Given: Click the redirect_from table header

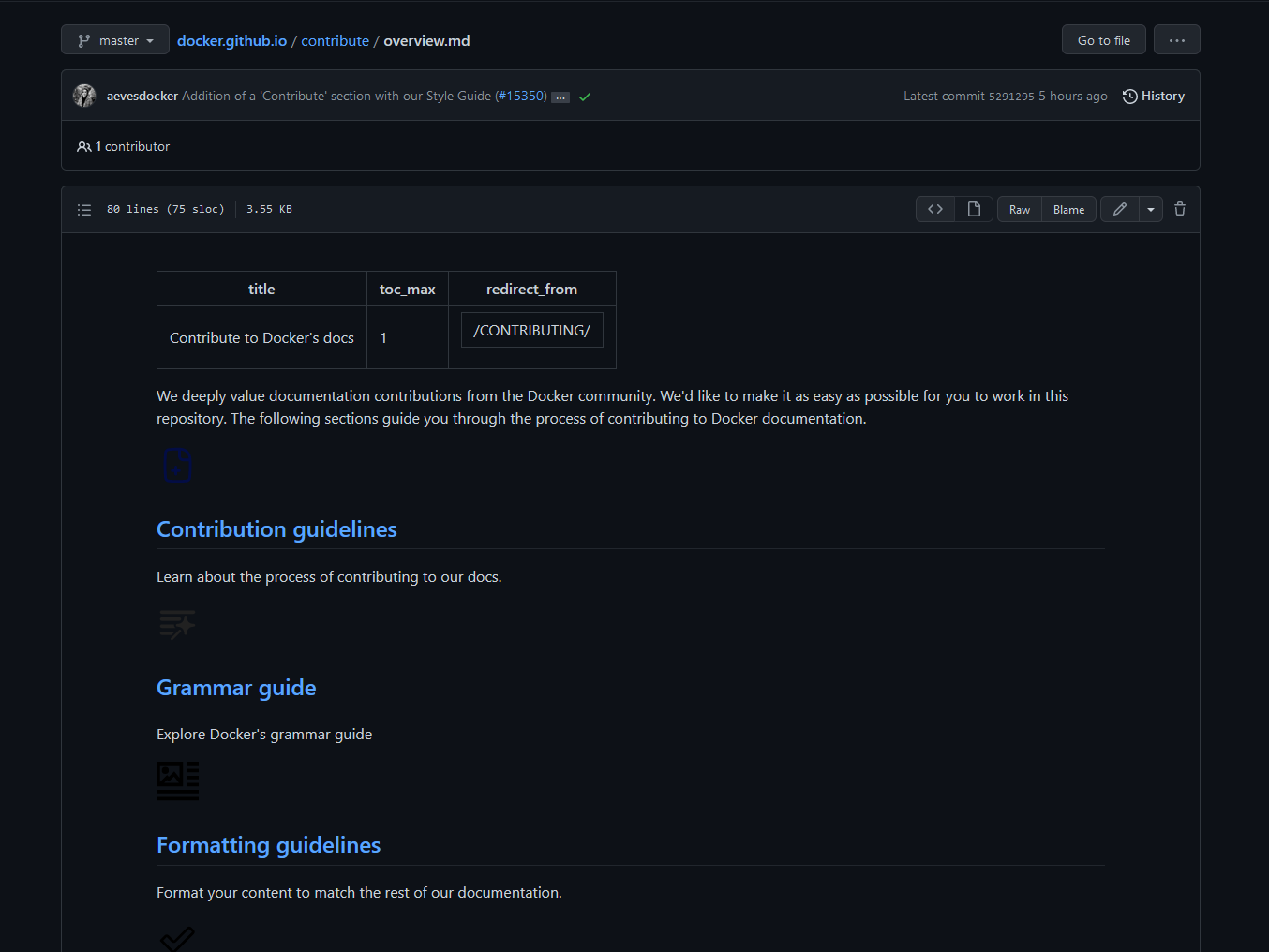Looking at the screenshot, I should 531,289.
